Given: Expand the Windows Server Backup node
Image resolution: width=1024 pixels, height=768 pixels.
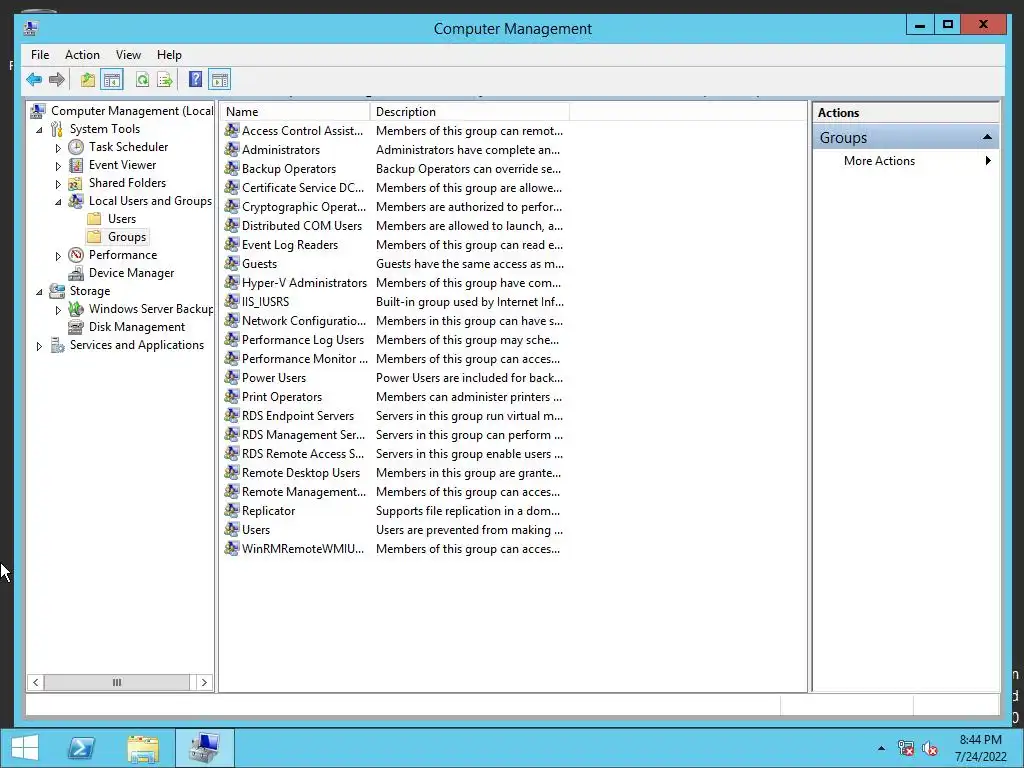Looking at the screenshot, I should [x=58, y=310].
